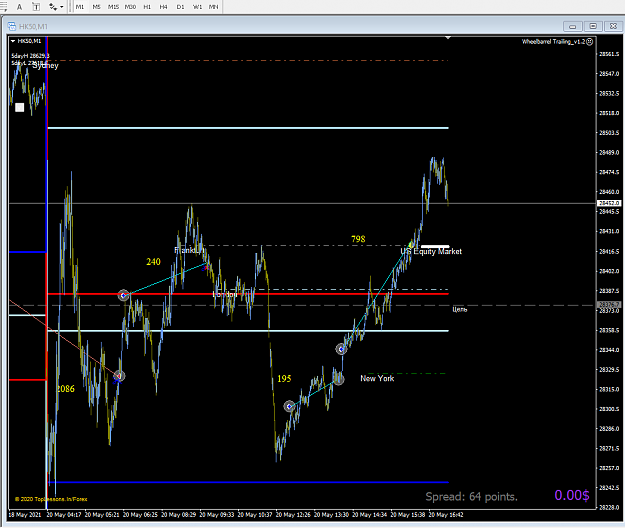Screen dimensions: 625x528
Task: Click the purple 0.00$ profit label
Action: 572,495
